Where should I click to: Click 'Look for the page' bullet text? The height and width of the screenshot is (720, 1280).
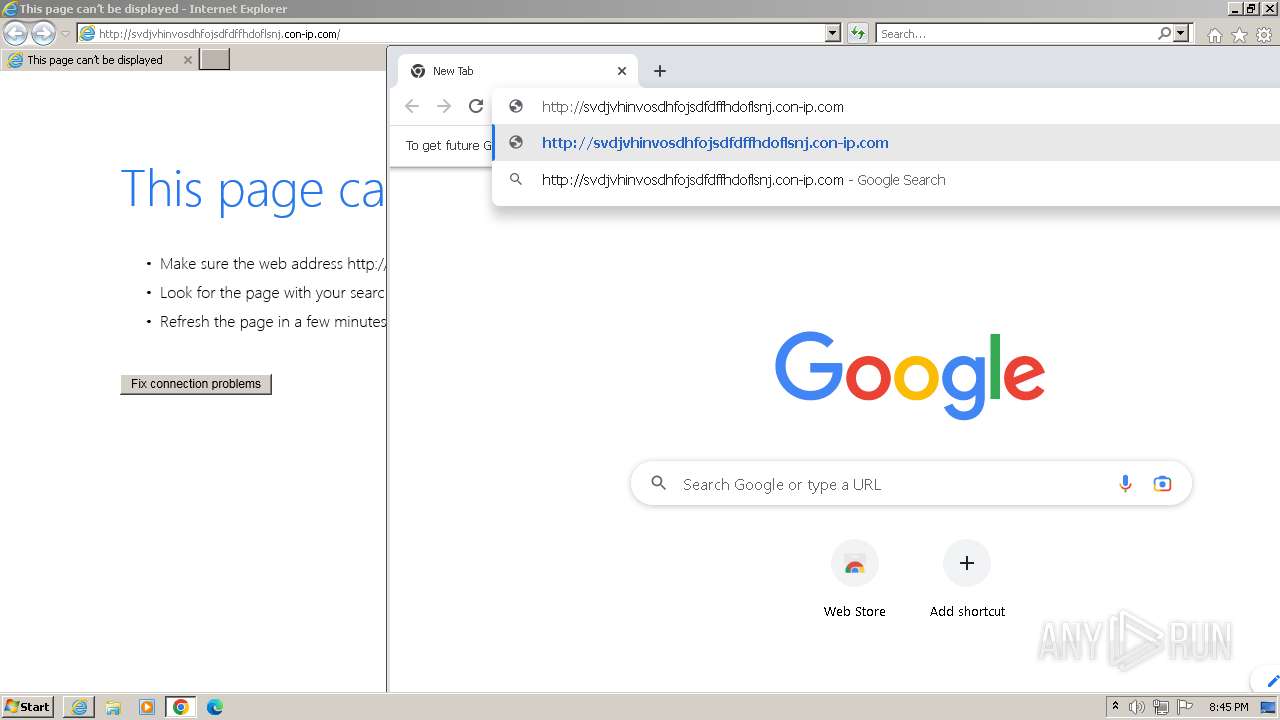click(x=272, y=293)
